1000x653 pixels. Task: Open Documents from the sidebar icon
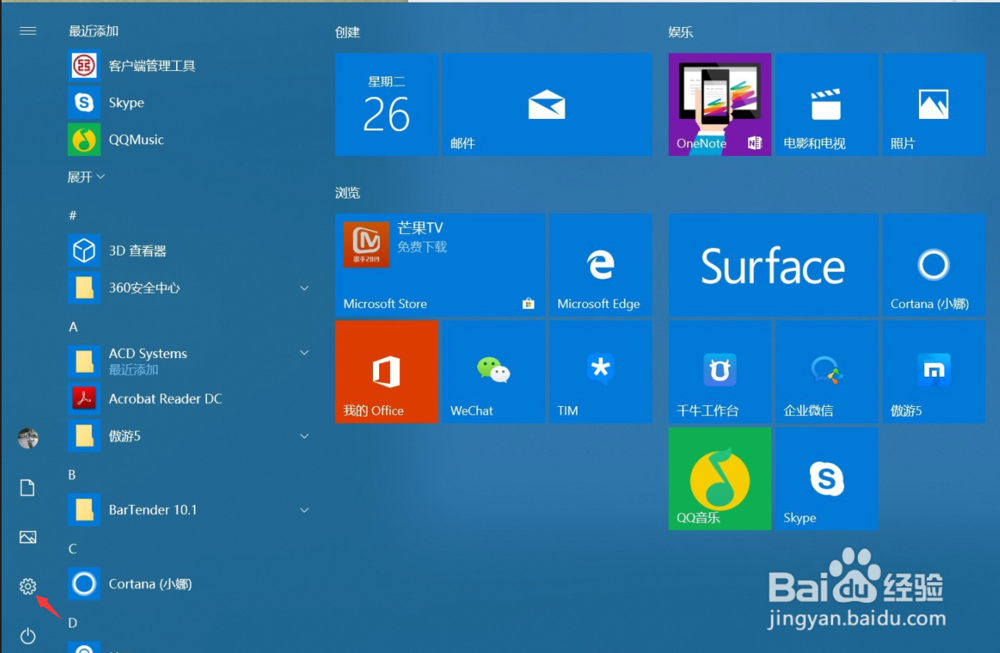tap(27, 488)
